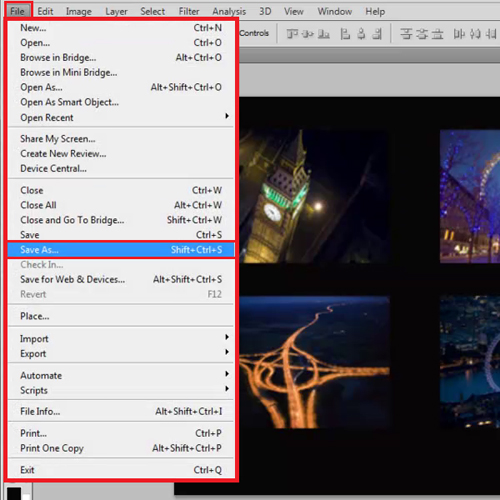This screenshot has width=500, height=500.
Task: Click the Distribute Left Edges icon
Action: [x=459, y=34]
